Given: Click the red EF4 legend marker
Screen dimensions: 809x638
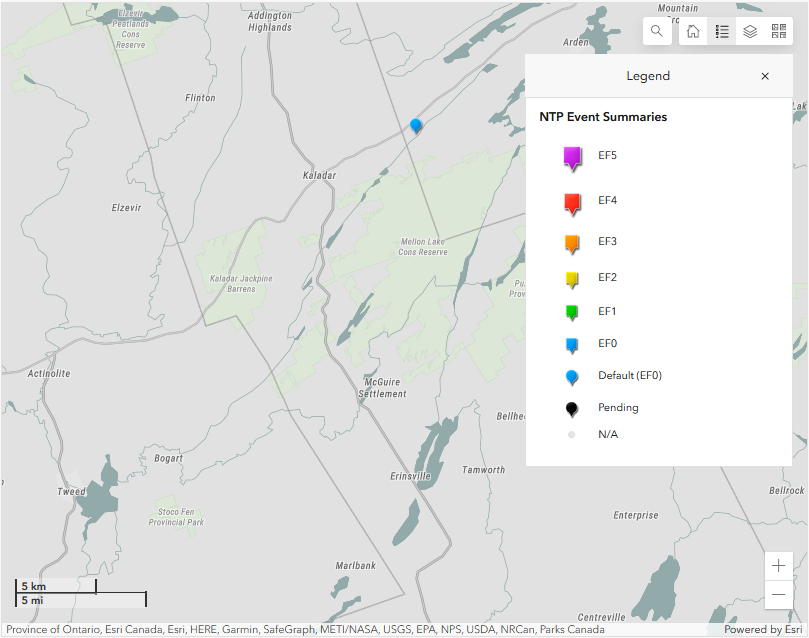Looking at the screenshot, I should tap(572, 203).
